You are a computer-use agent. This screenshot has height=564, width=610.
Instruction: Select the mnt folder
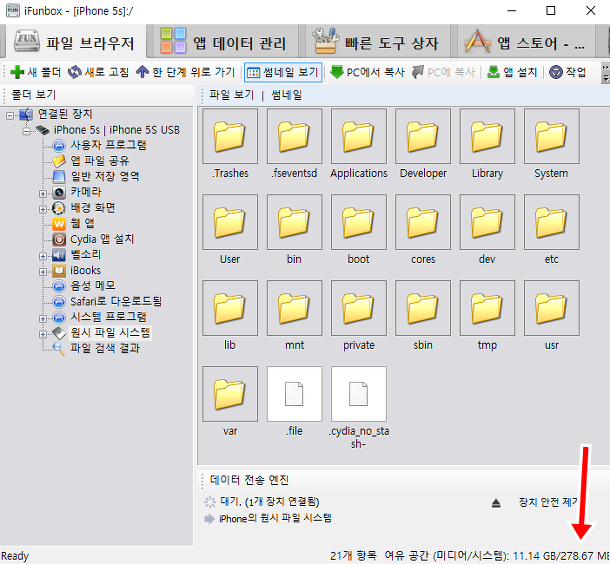tap(294, 308)
